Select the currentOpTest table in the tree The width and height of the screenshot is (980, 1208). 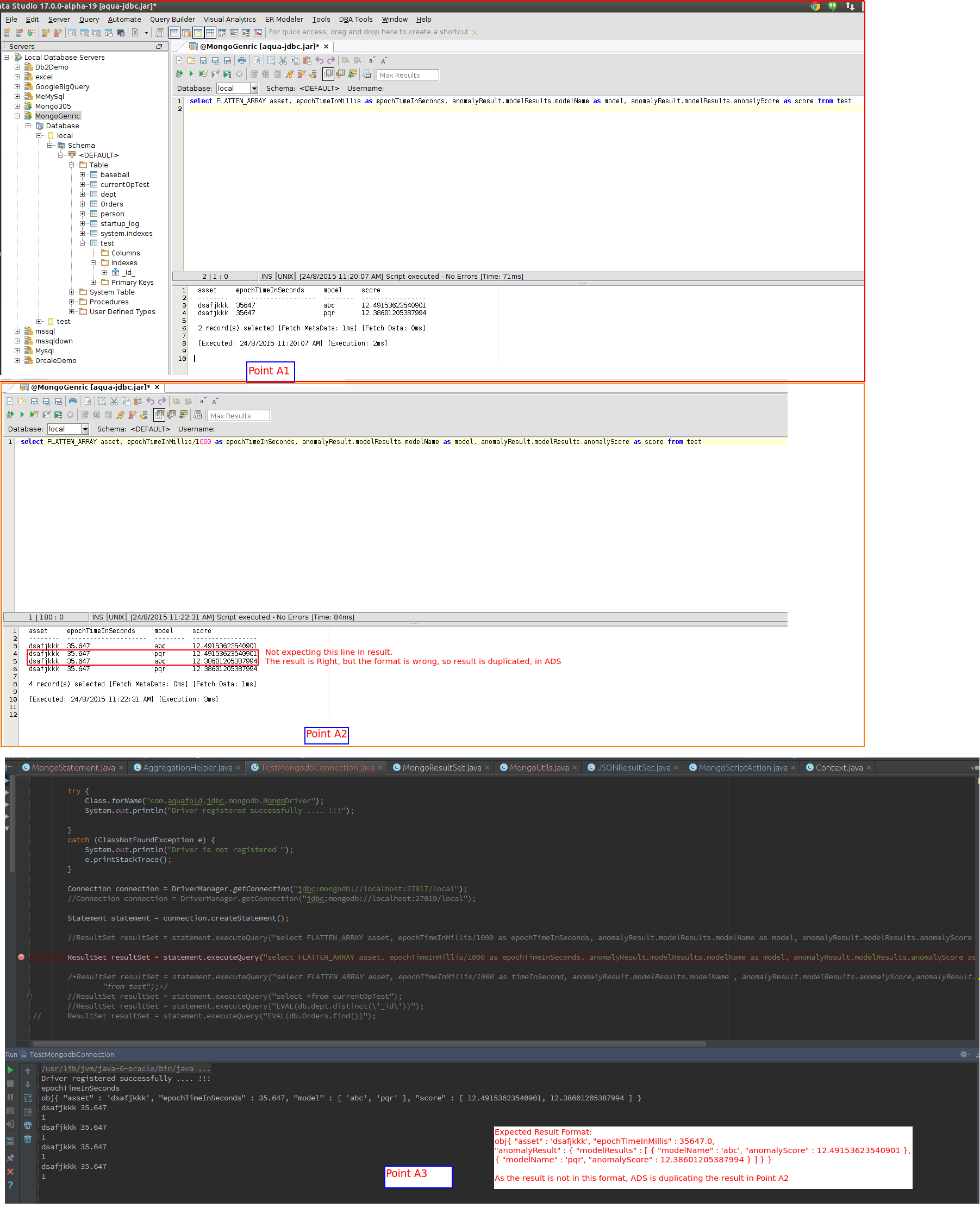[x=125, y=185]
